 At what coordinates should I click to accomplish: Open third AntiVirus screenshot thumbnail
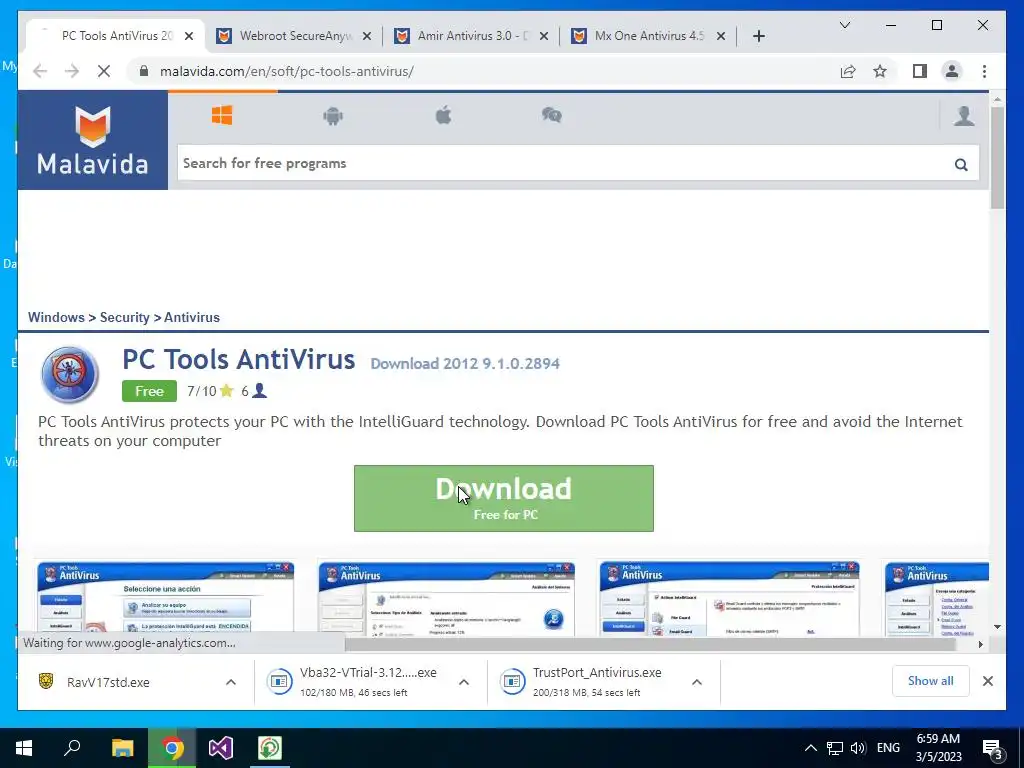point(729,599)
